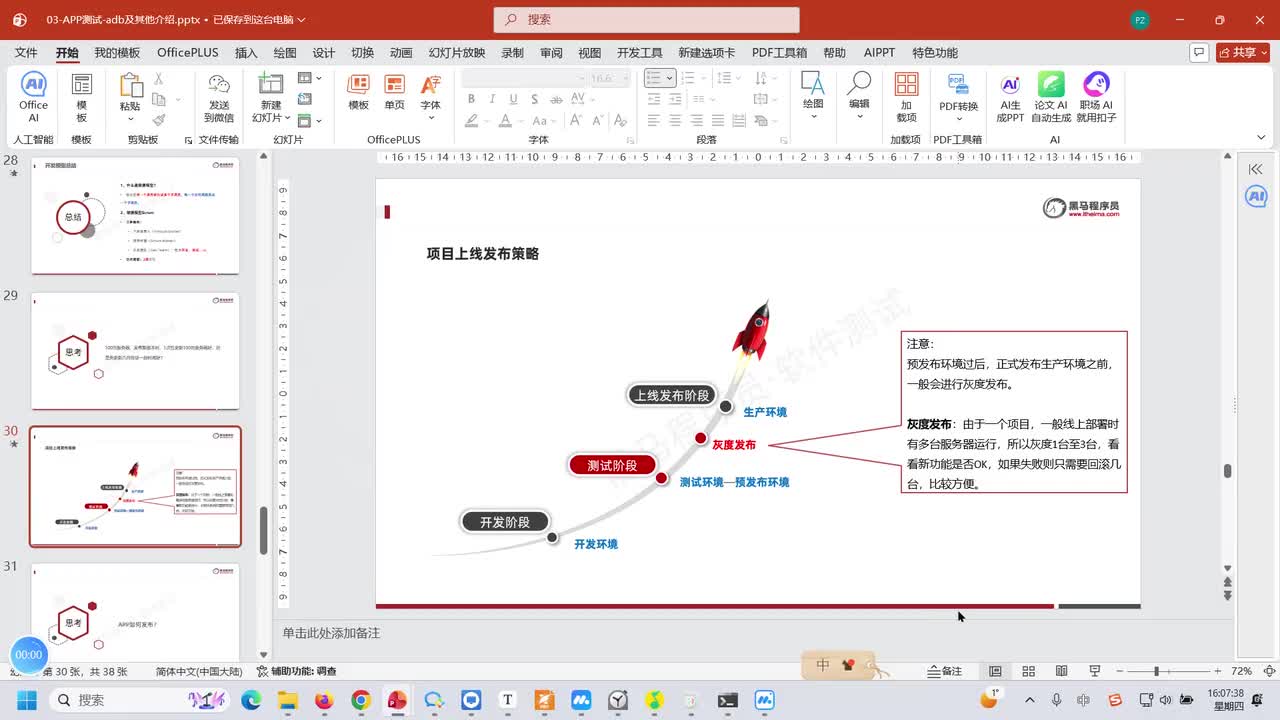1280x720 pixels.
Task: Collapse the right side pane arrows
Action: point(1256,169)
